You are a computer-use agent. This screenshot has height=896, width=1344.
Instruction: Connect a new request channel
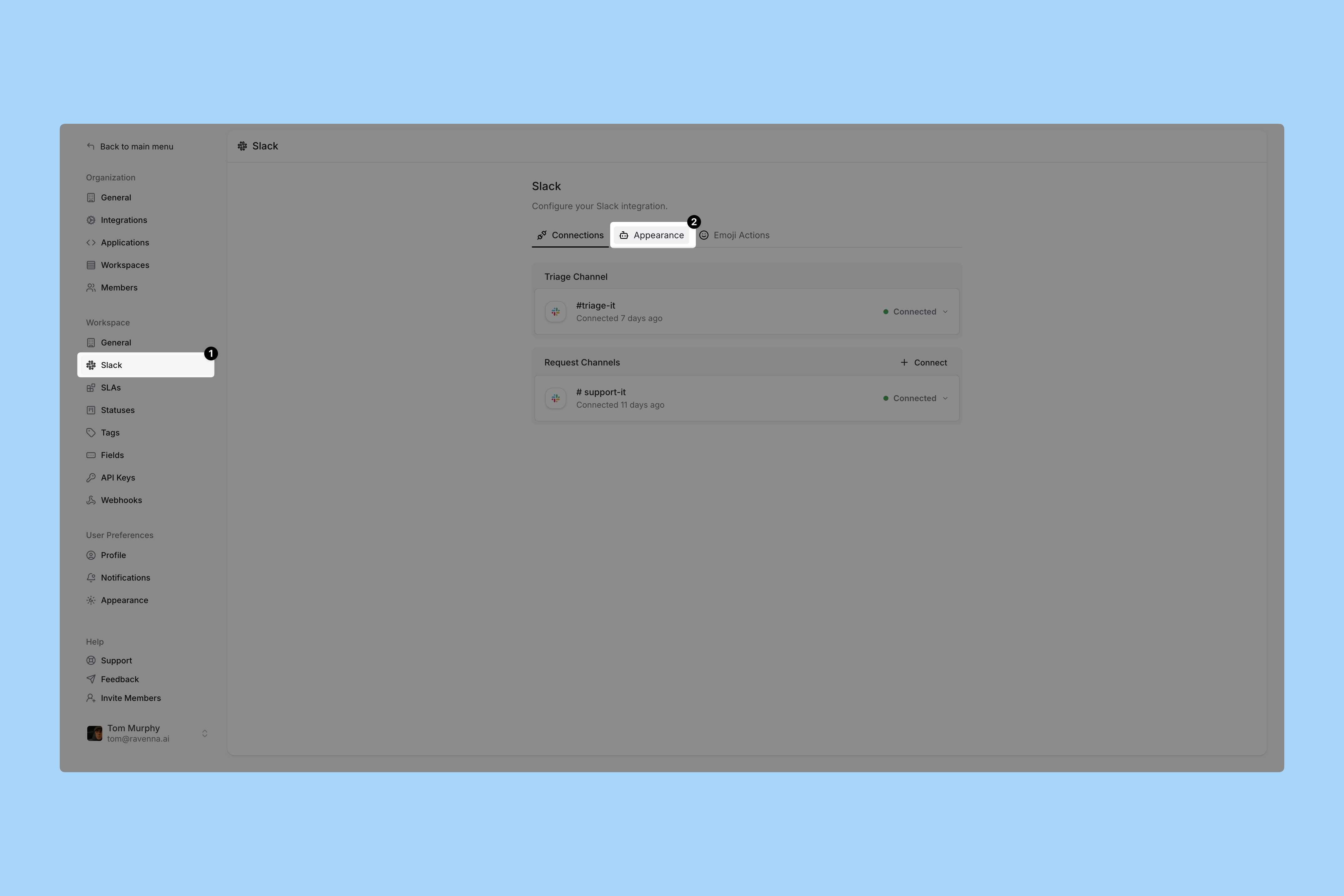pos(923,363)
